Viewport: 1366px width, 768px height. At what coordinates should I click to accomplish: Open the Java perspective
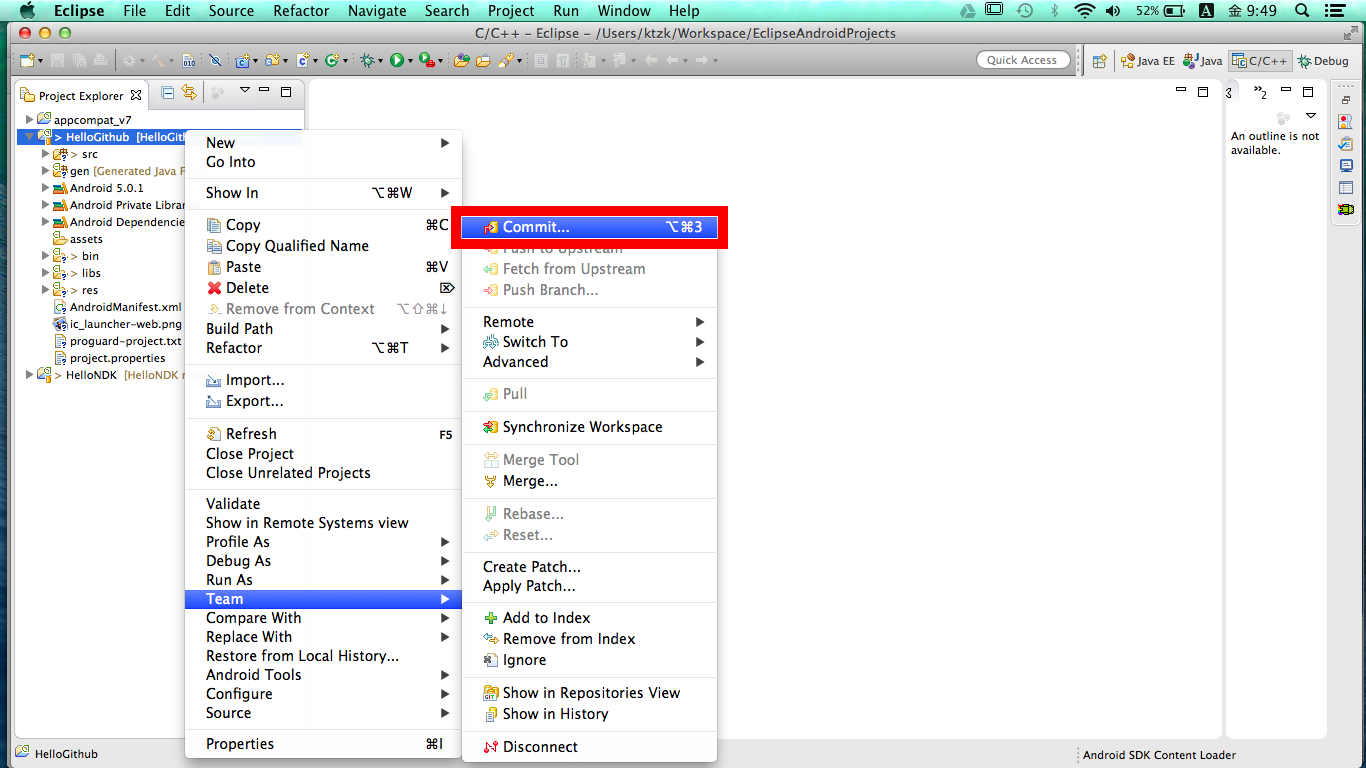(1201, 60)
